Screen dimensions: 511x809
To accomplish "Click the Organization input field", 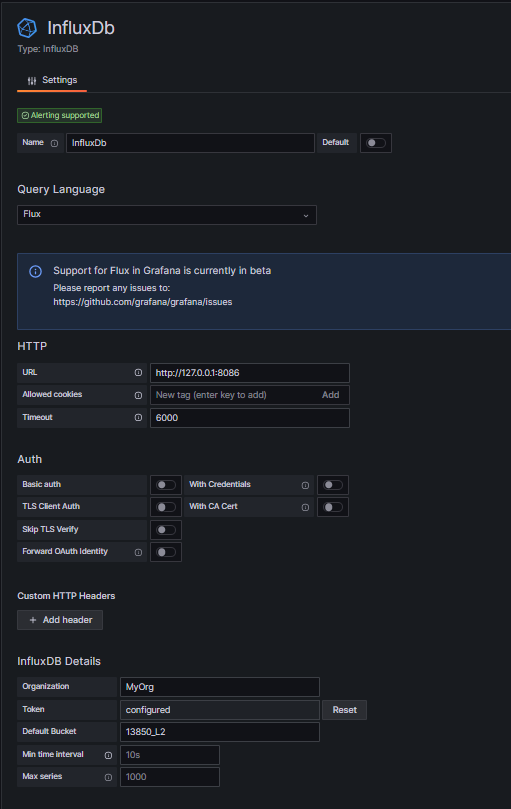I will coord(220,687).
